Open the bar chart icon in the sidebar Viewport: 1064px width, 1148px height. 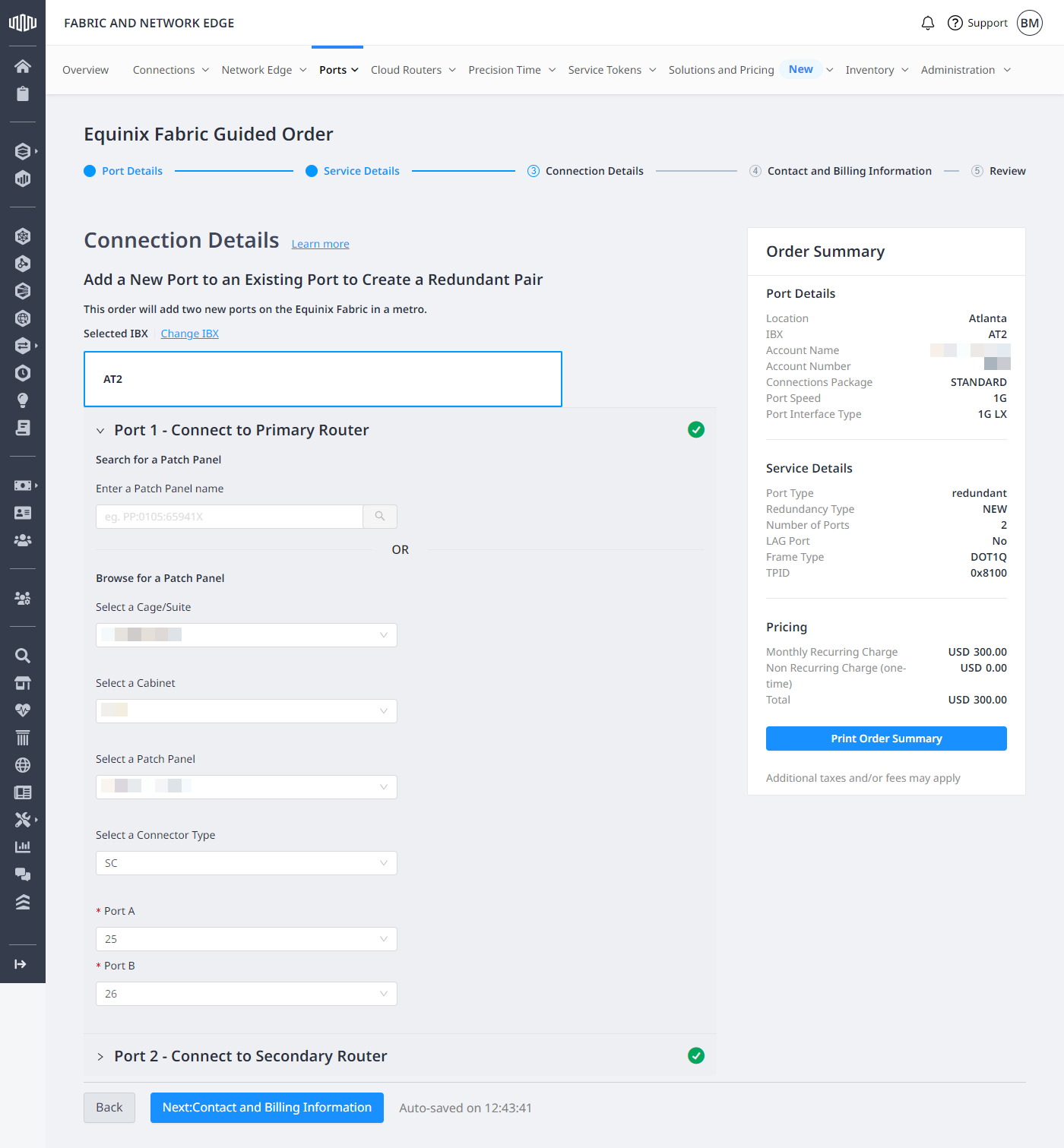[23, 847]
